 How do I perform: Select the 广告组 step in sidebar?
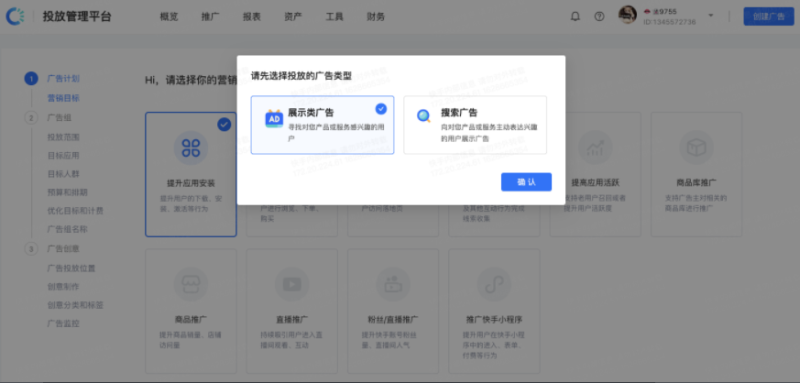tap(59, 118)
